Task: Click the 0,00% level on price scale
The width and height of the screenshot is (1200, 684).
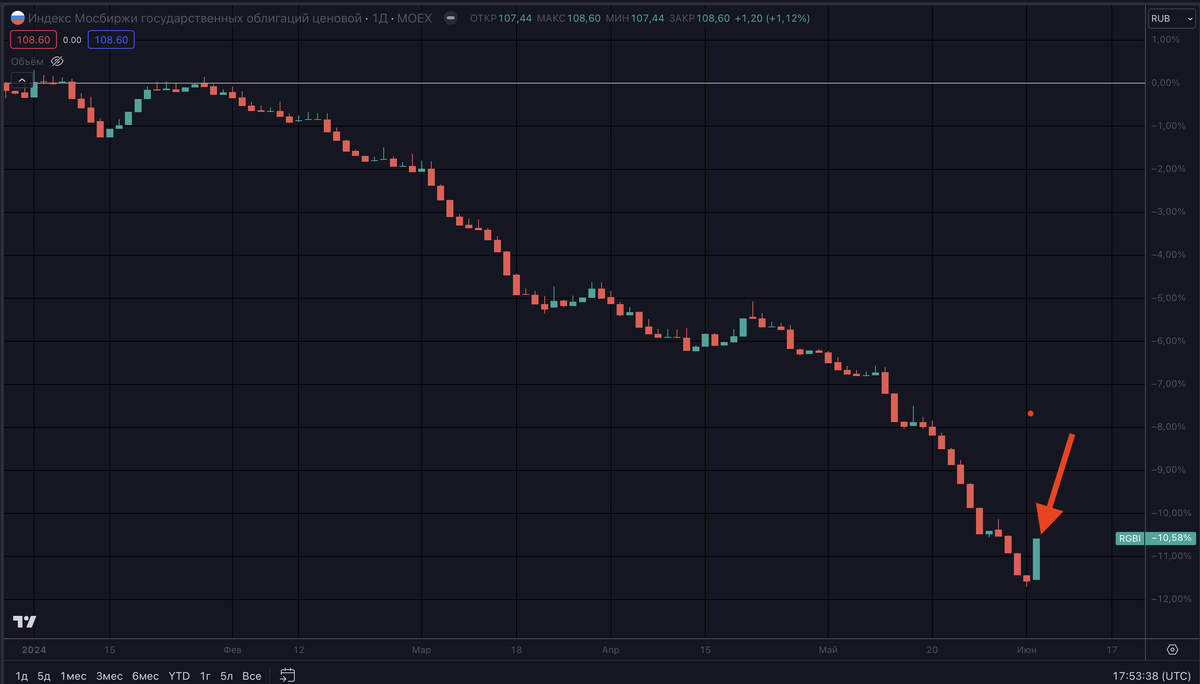Action: (x=1167, y=82)
